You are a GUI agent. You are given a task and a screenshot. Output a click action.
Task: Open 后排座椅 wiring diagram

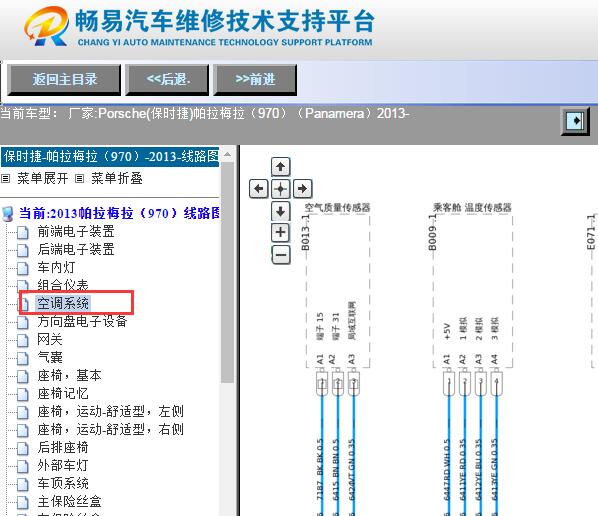(63, 447)
